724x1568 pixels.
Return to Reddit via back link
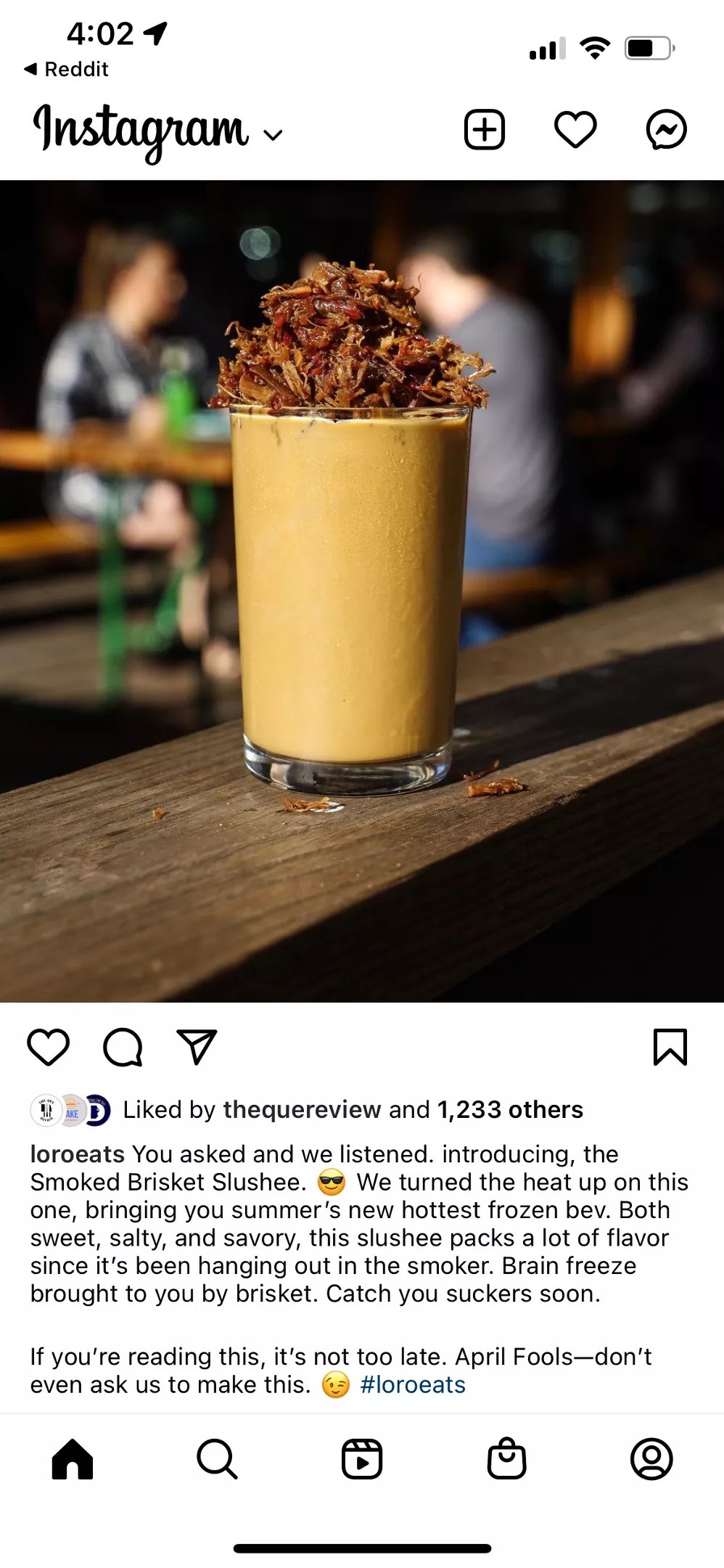pos(66,70)
